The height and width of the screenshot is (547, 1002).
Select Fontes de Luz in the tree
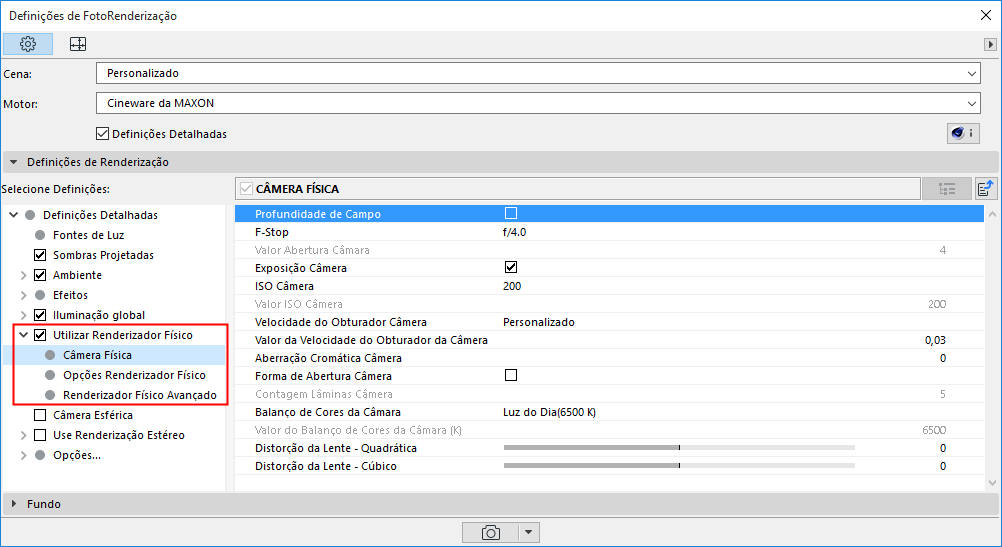(88, 235)
